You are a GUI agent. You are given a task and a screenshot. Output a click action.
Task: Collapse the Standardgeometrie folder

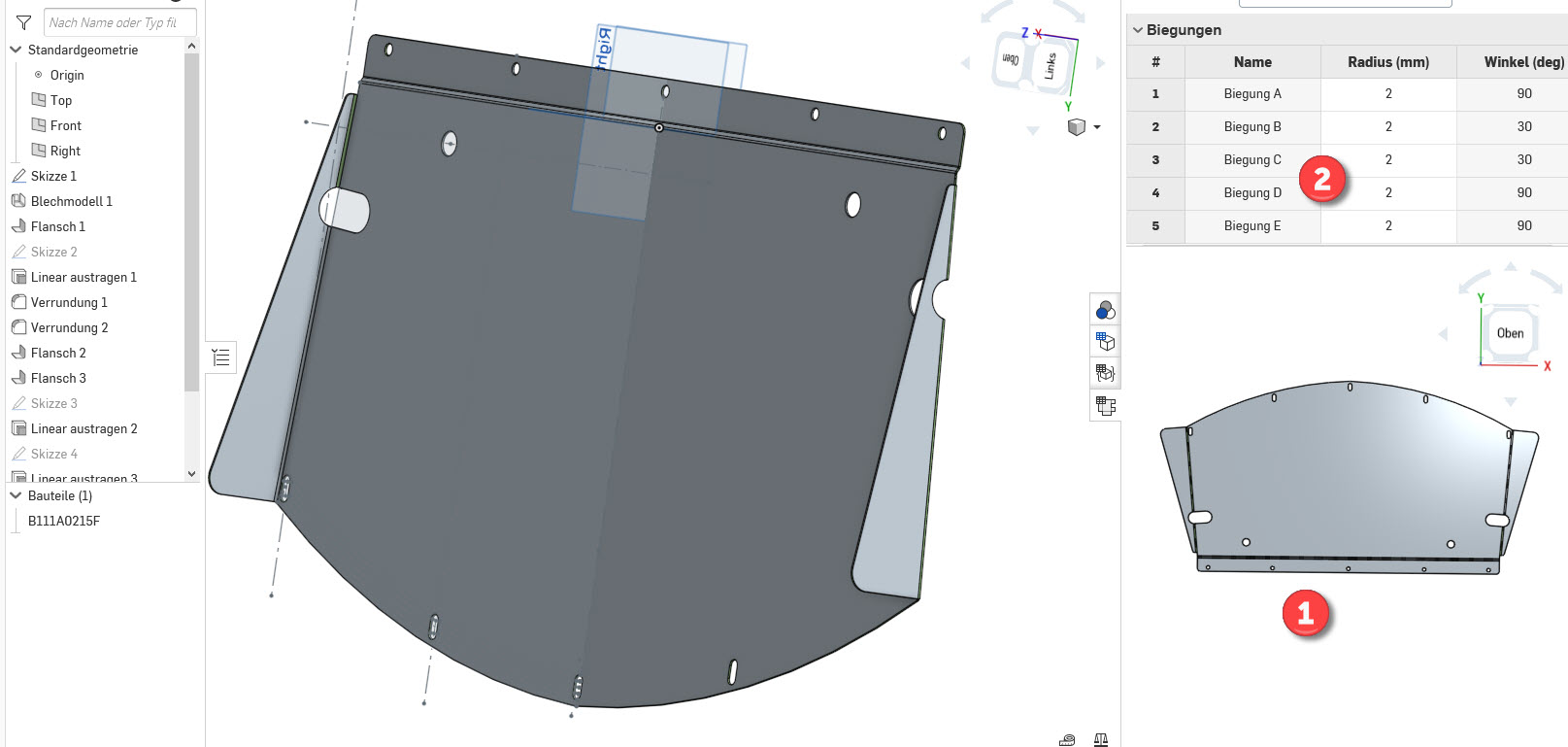(16, 50)
